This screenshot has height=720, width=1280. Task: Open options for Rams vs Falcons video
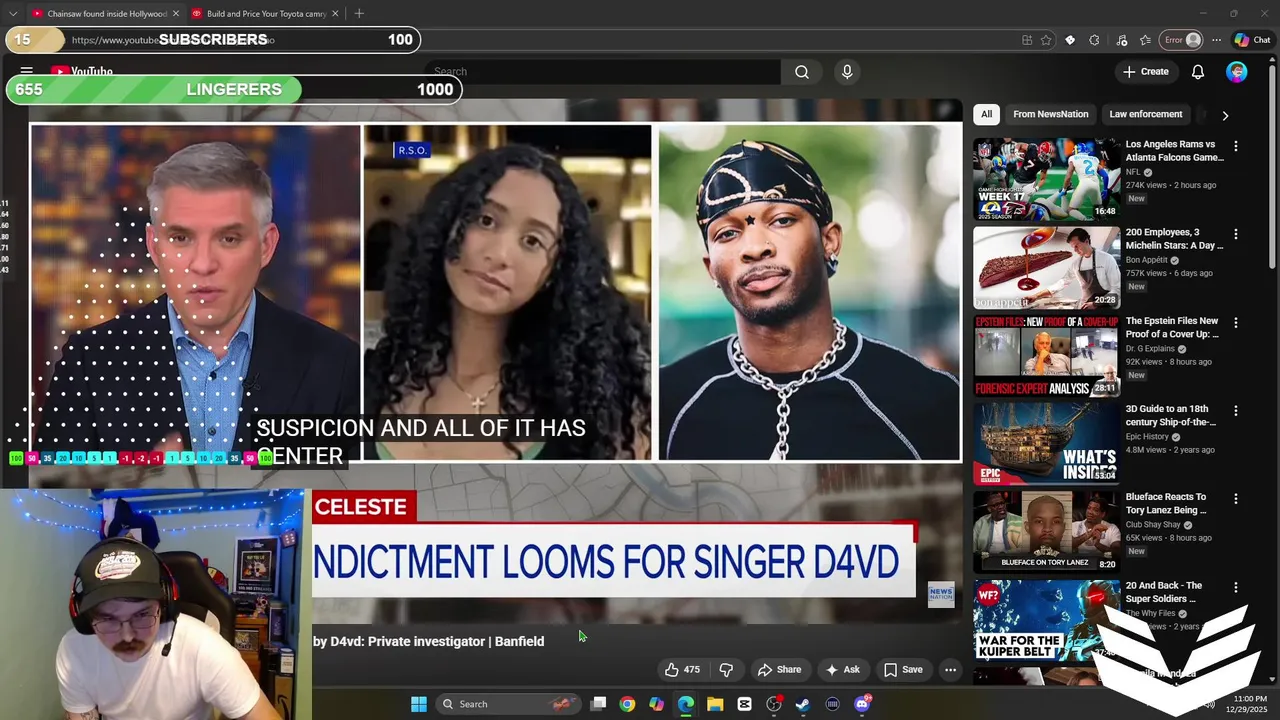pyautogui.click(x=1236, y=146)
